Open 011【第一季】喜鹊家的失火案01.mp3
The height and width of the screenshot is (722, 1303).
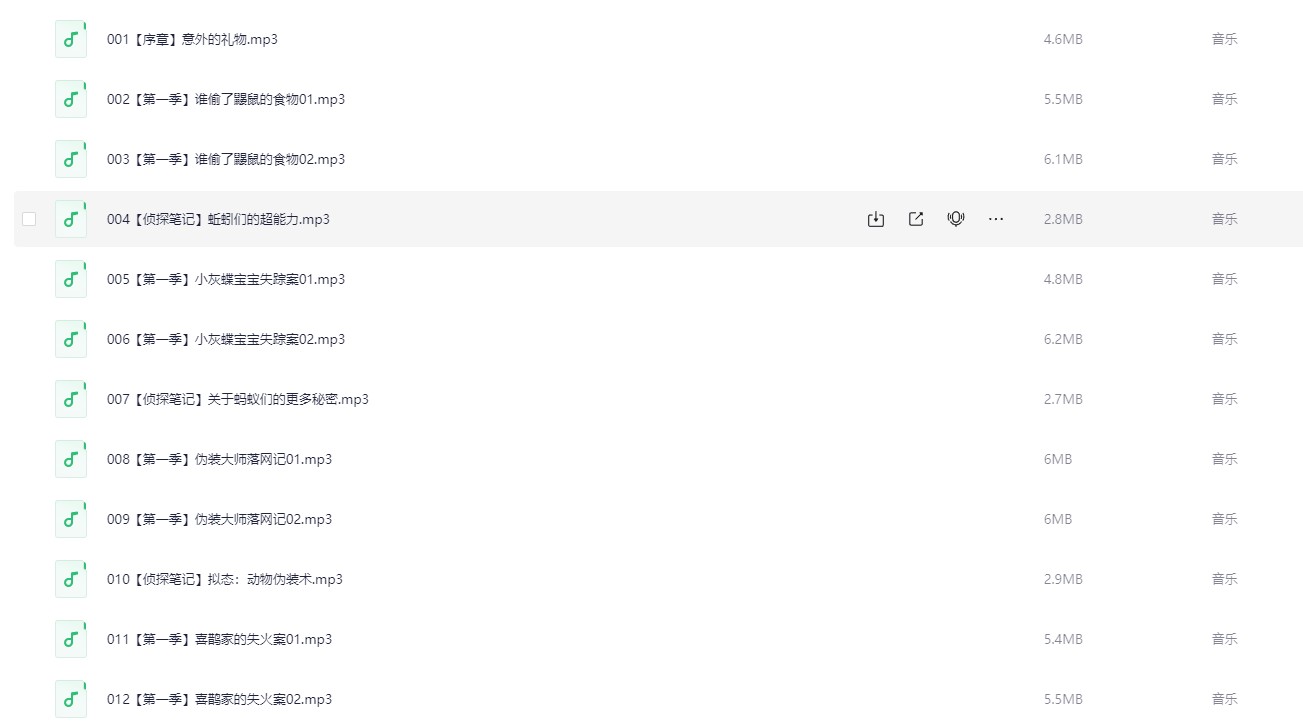[x=219, y=639]
